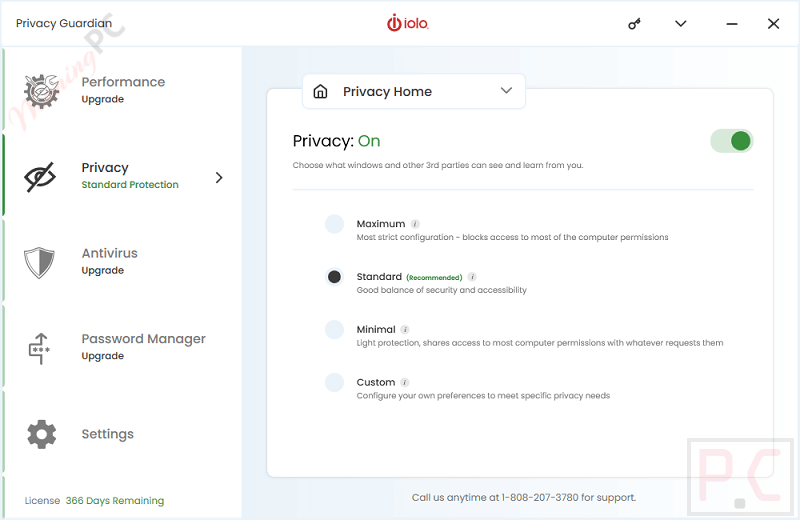Image resolution: width=800 pixels, height=520 pixels.
Task: Click Upgrade under Performance
Action: pyautogui.click(x=103, y=100)
